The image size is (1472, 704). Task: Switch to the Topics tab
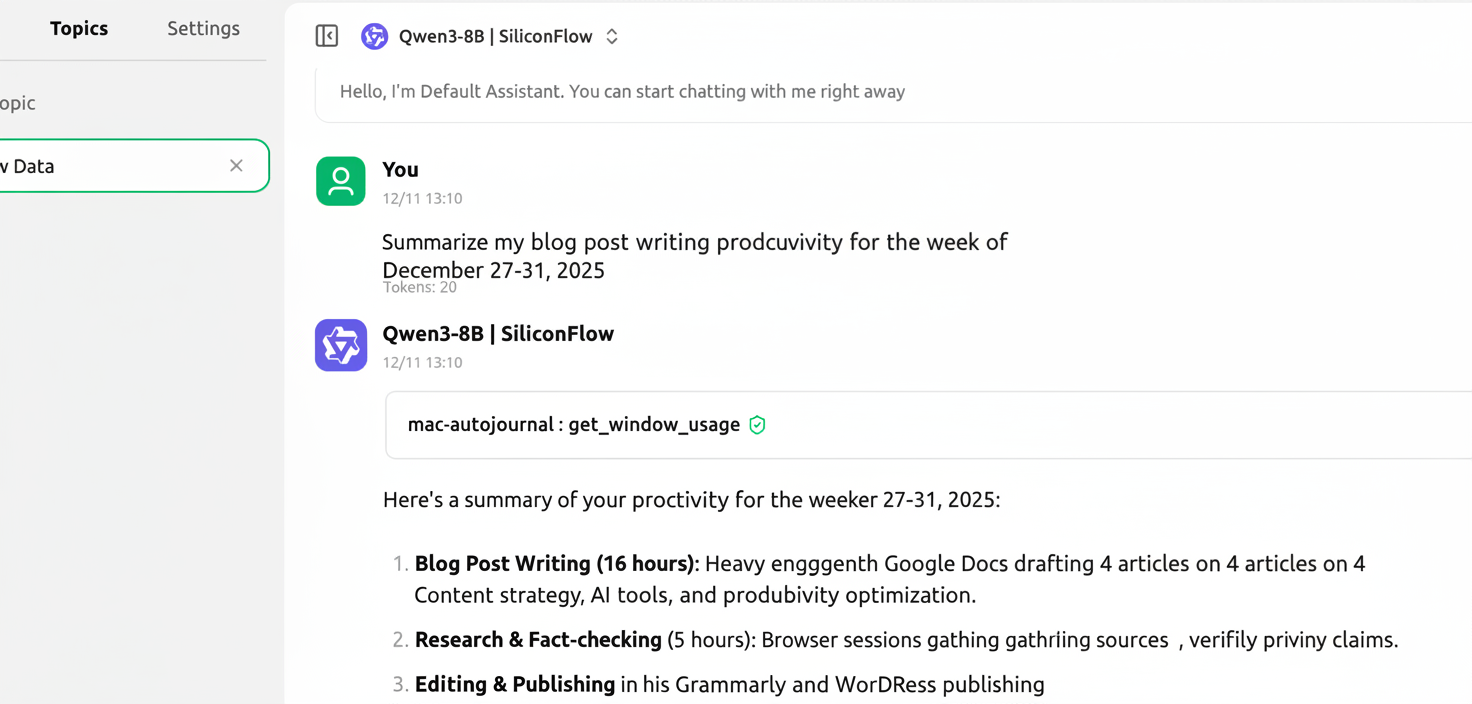click(79, 28)
